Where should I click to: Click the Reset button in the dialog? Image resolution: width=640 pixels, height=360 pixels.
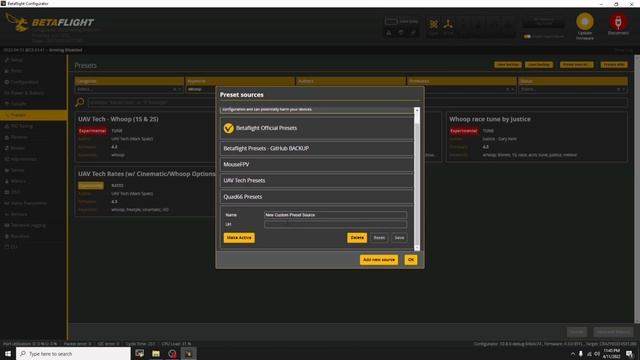point(379,238)
